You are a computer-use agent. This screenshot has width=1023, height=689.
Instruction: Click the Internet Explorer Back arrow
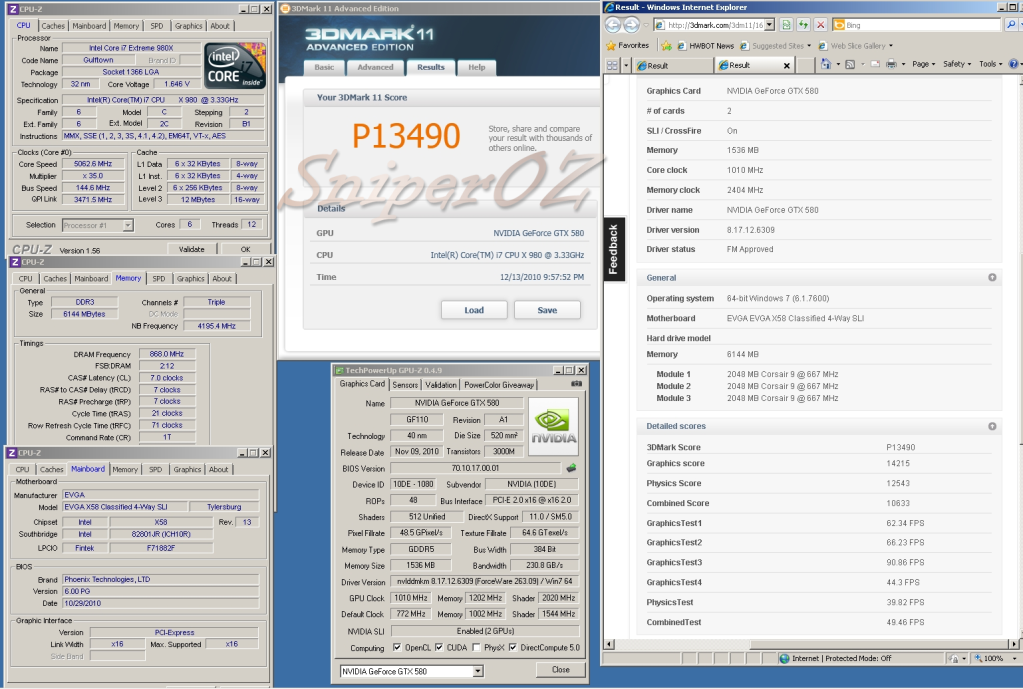pyautogui.click(x=614, y=25)
